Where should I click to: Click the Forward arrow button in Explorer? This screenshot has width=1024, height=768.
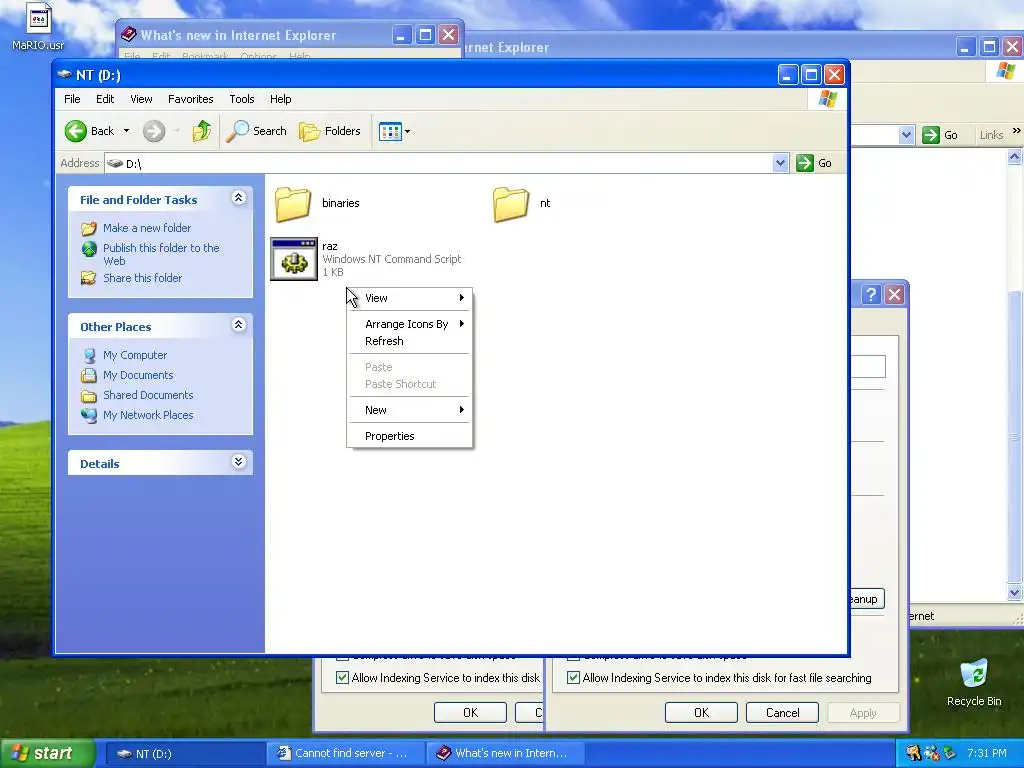[x=154, y=131]
